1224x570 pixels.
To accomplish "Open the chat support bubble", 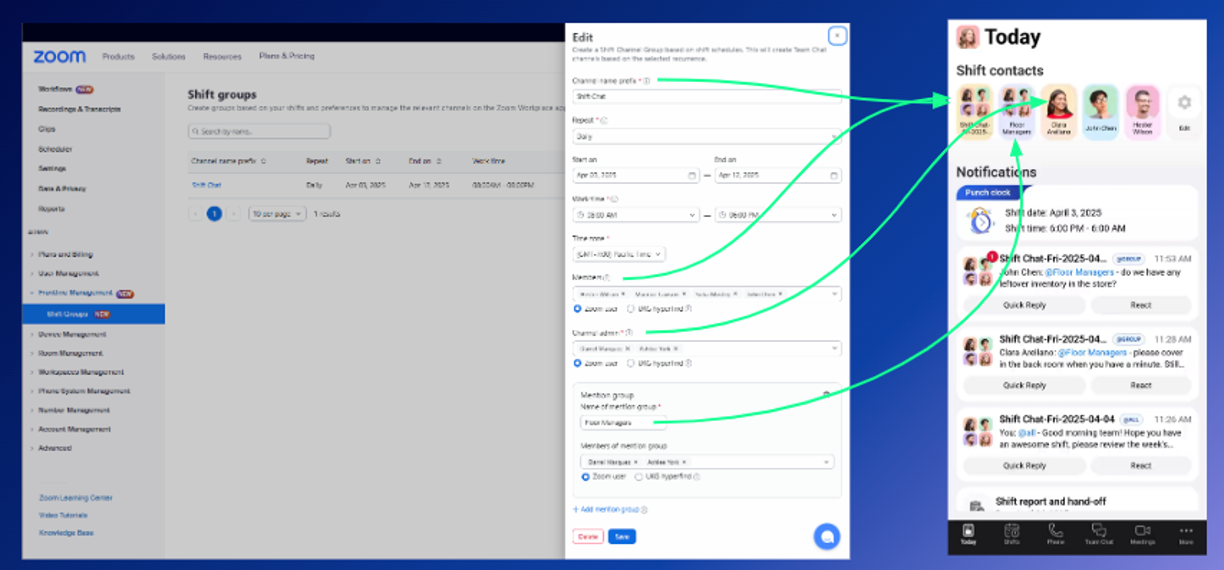I will (826, 536).
